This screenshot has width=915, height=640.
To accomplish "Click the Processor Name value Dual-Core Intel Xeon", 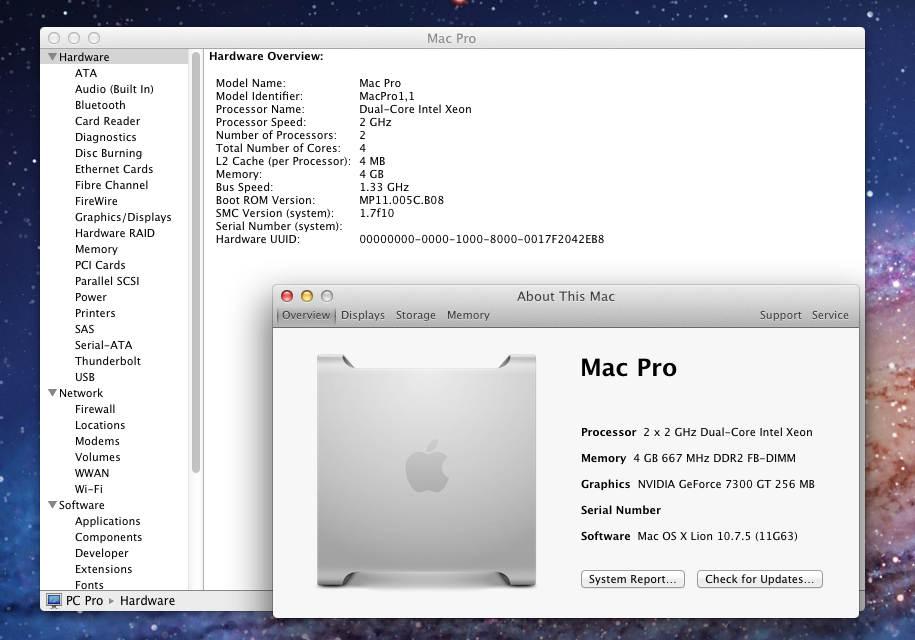I will [x=415, y=109].
